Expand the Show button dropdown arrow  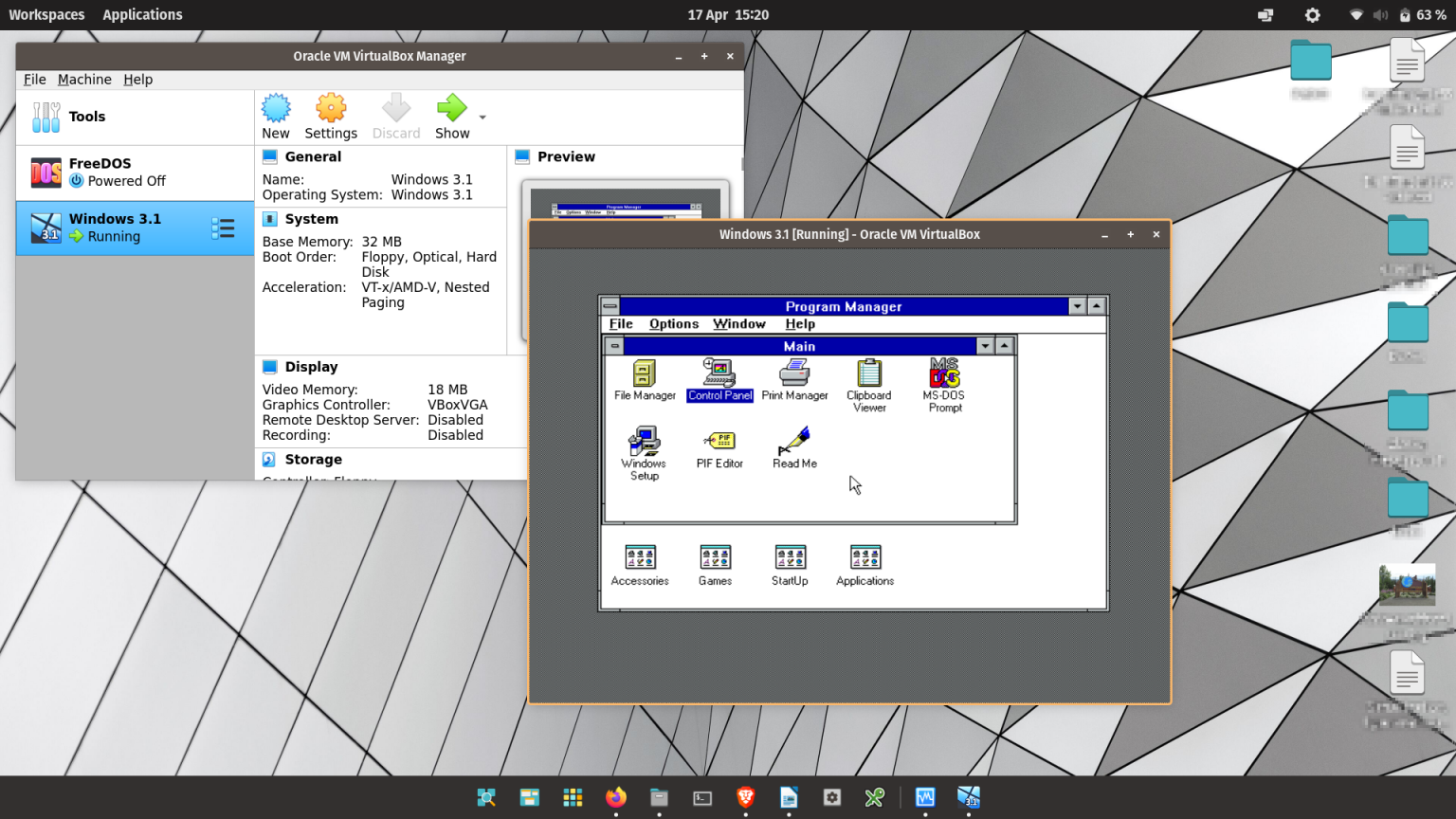[482, 116]
